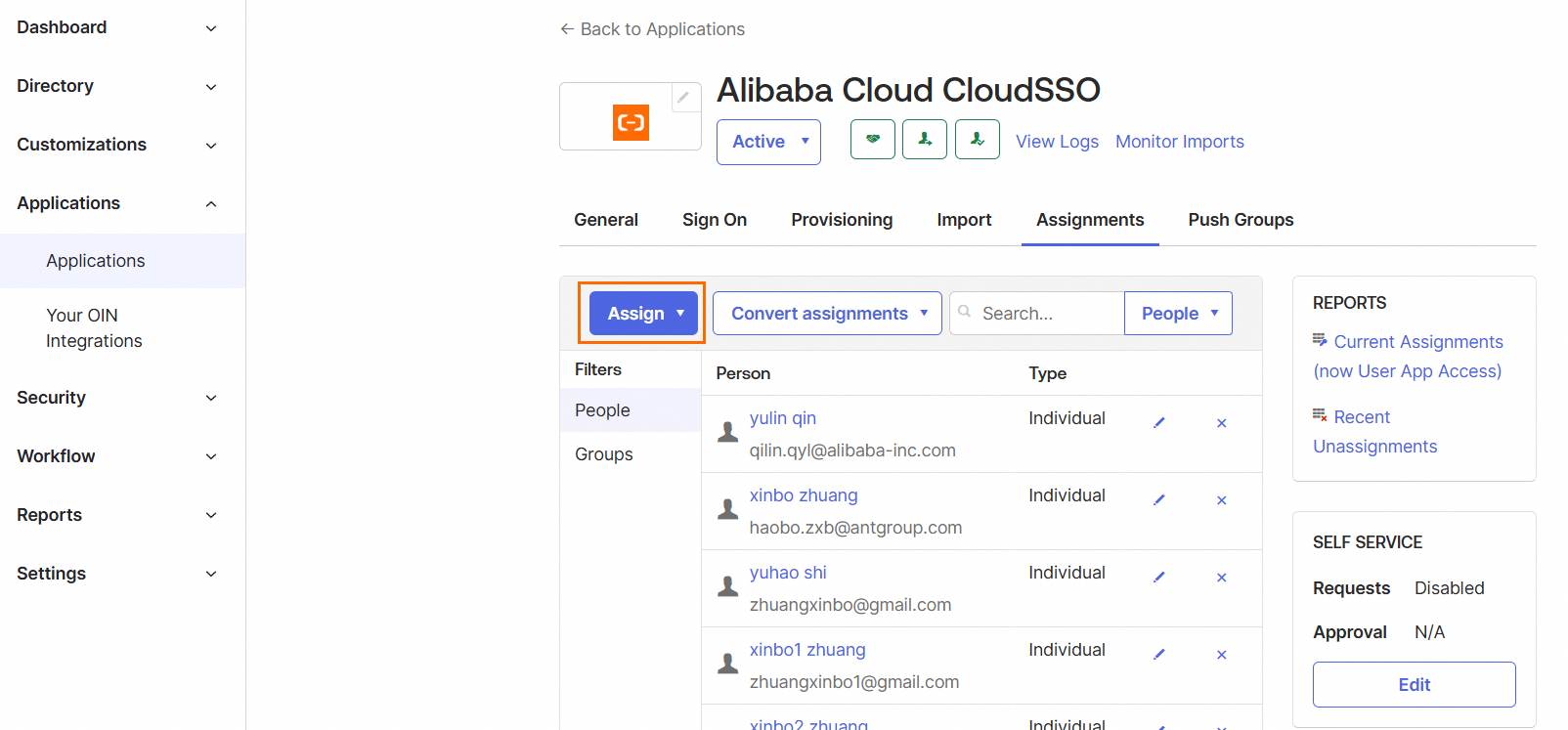Switch to the Push Groups tab
This screenshot has height=730, width=1568.
1241,220
